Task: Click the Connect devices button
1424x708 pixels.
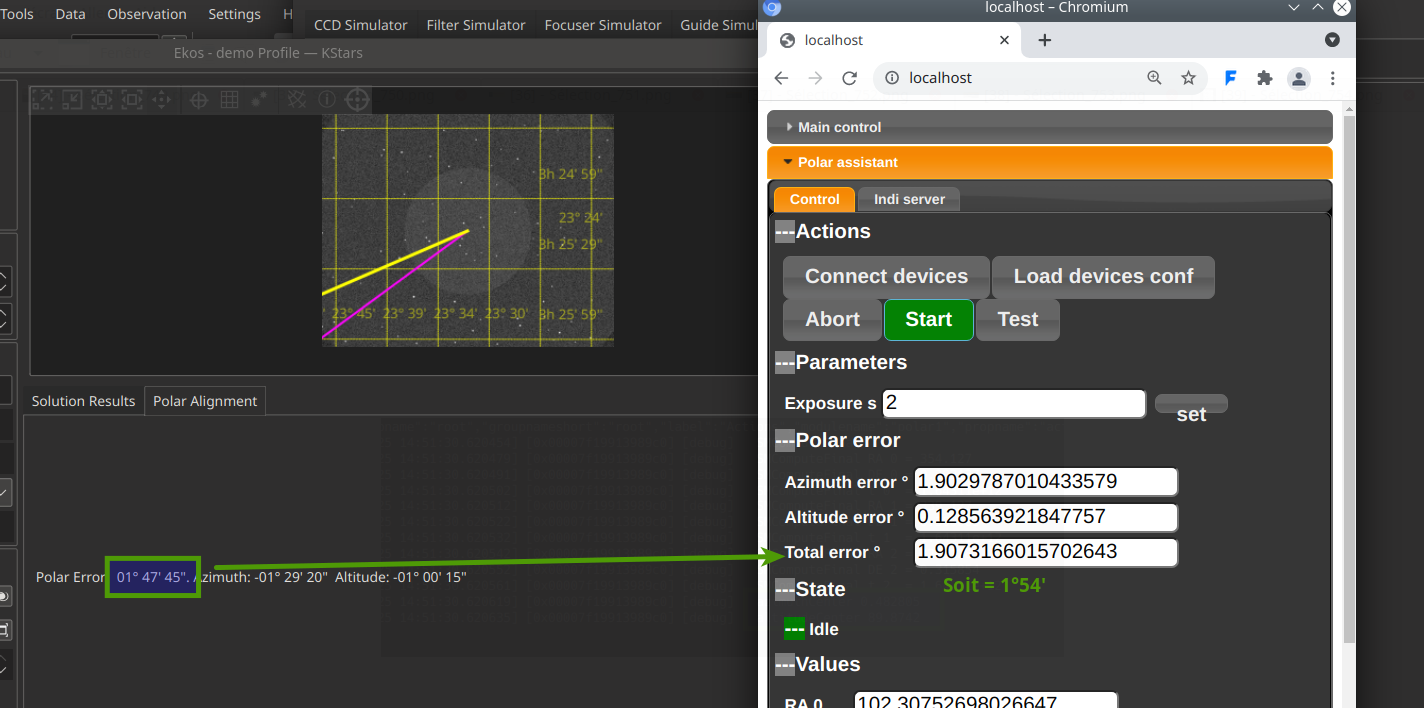Action: coord(886,276)
